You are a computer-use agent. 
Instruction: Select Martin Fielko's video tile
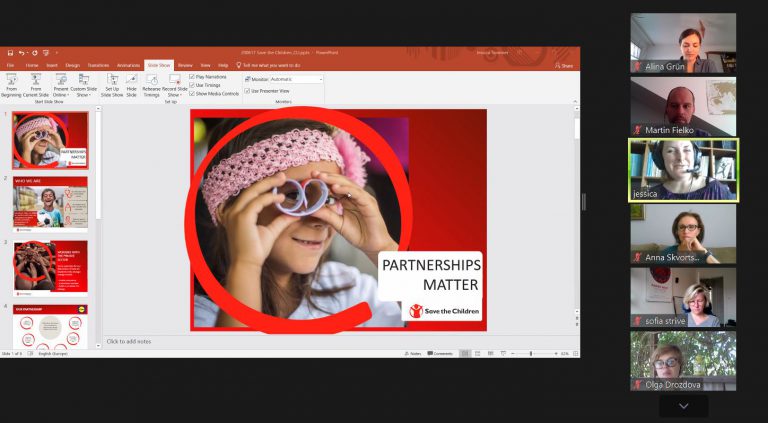pos(683,107)
